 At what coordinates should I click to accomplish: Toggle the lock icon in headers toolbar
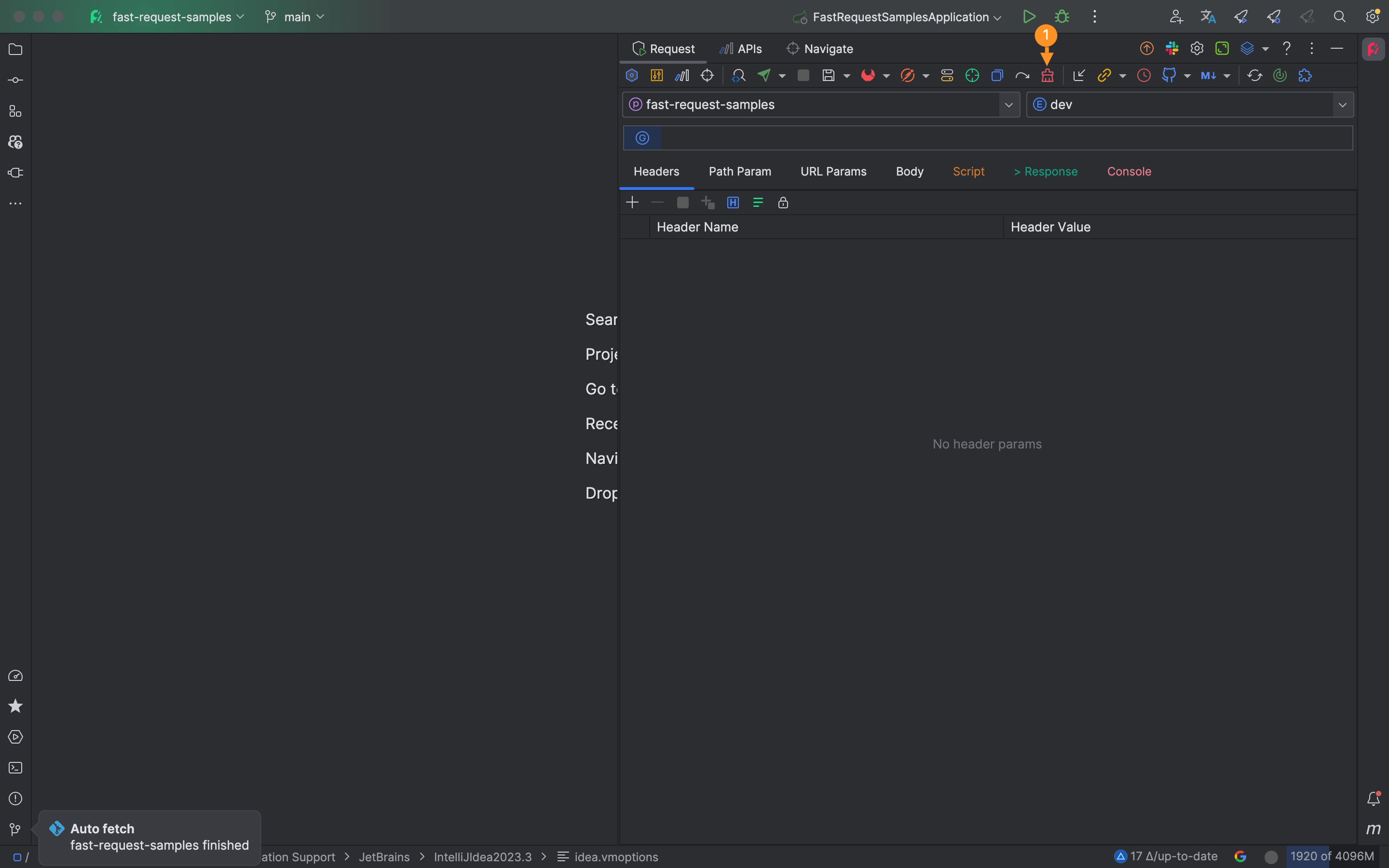(x=783, y=203)
